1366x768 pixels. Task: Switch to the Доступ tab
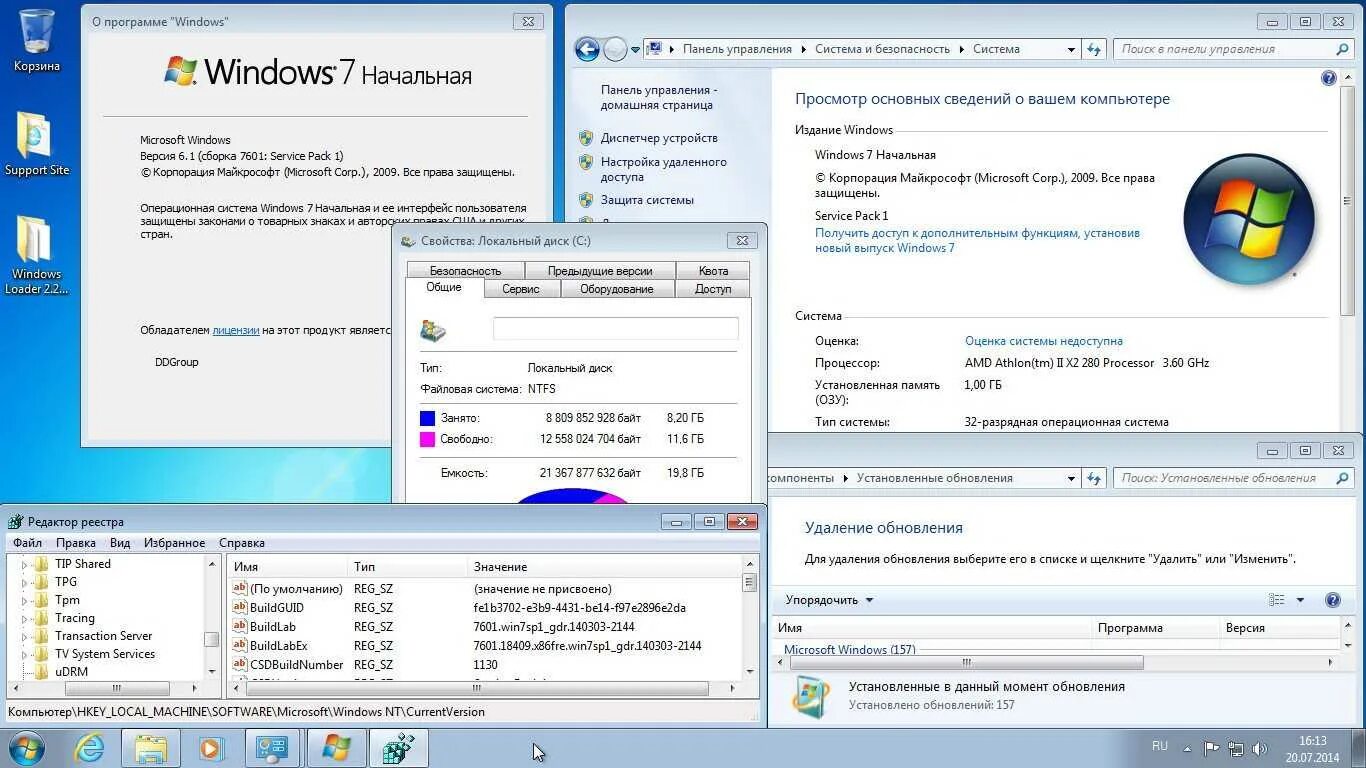(x=713, y=289)
